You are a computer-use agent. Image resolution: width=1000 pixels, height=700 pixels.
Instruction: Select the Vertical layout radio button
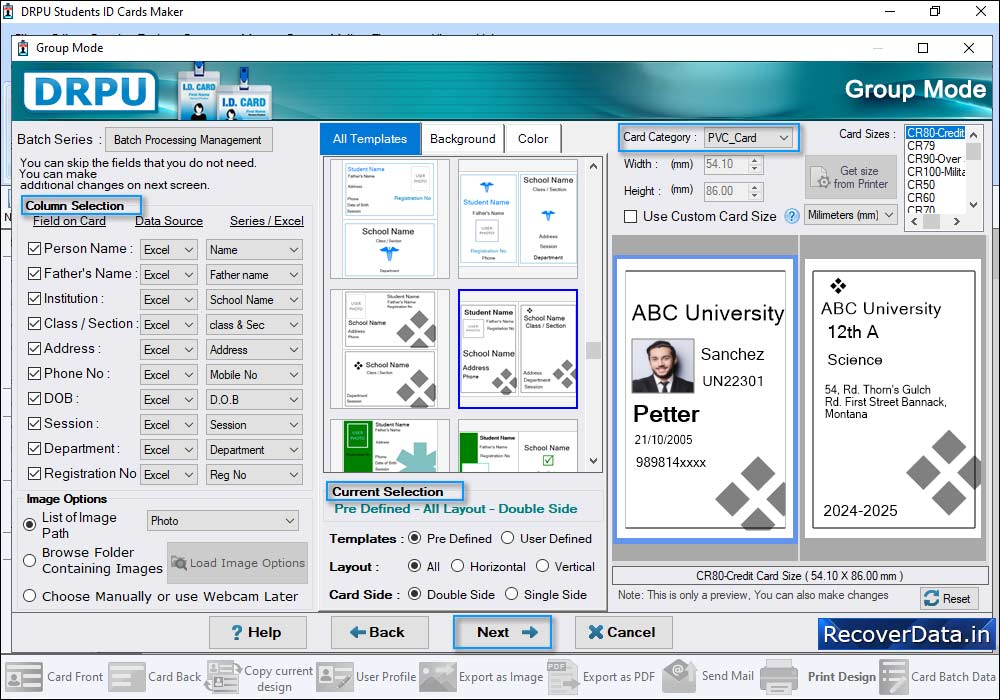point(542,566)
